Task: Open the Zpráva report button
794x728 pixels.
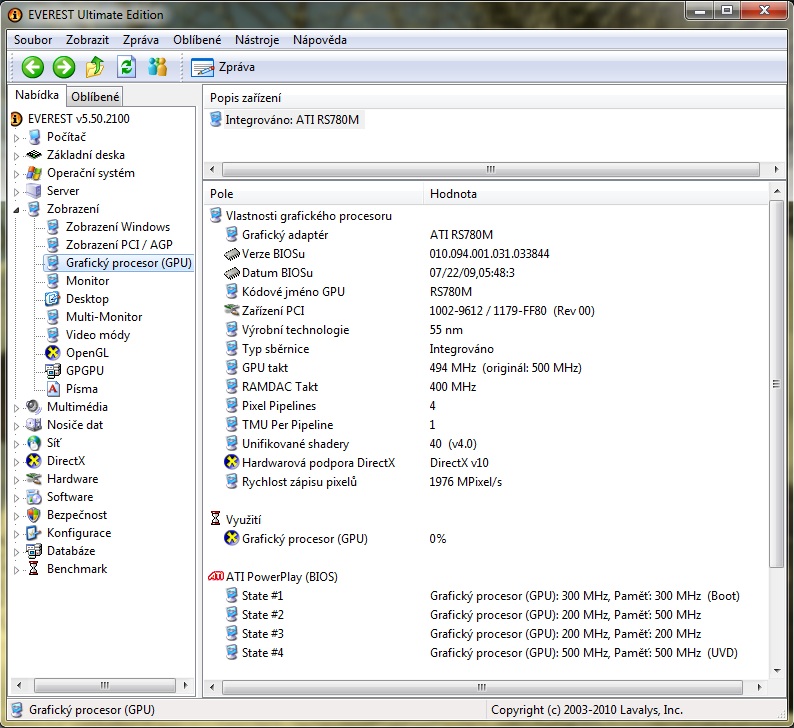Action: point(223,67)
